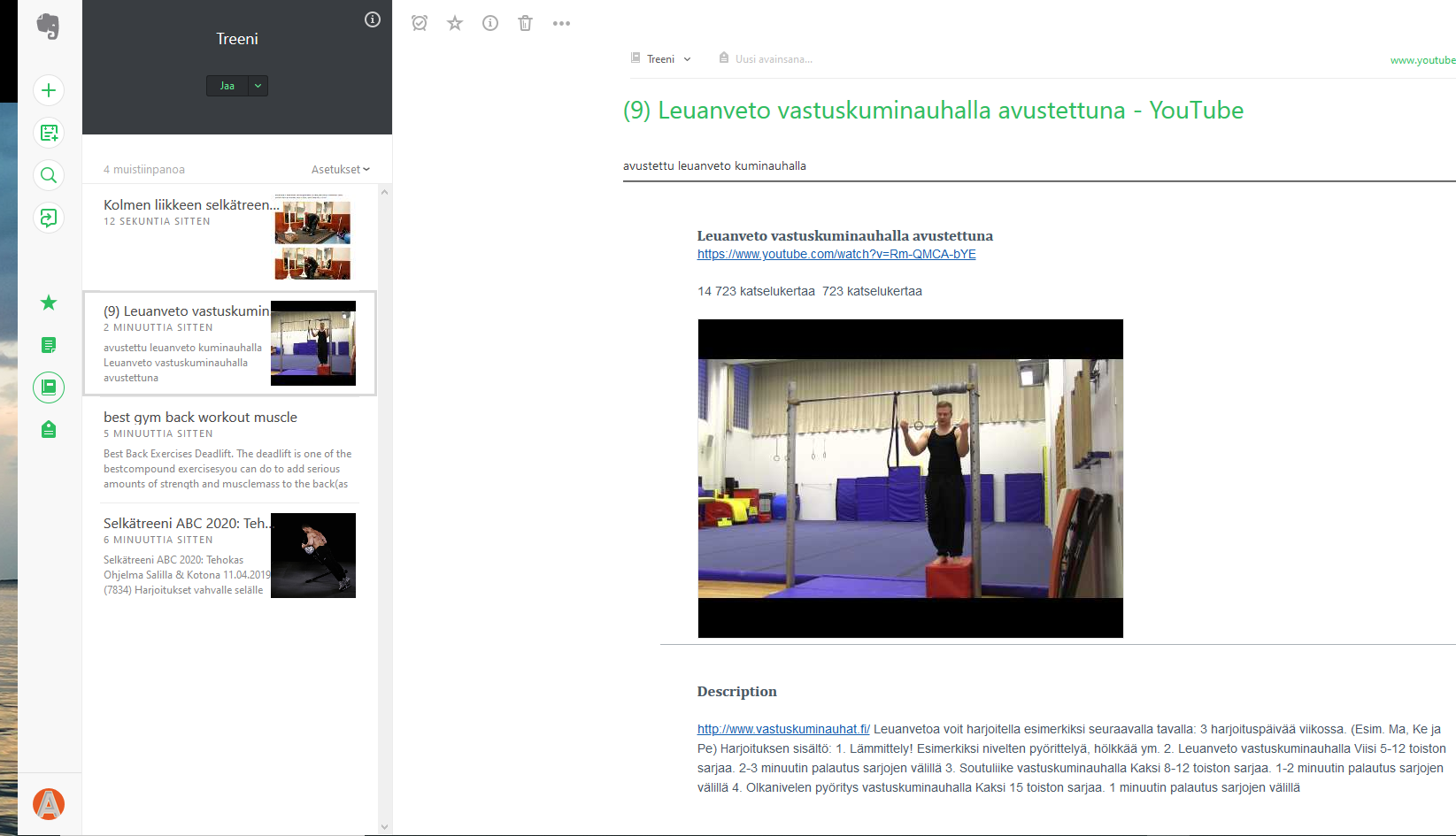Open the YouTube watch URL link

click(836, 254)
